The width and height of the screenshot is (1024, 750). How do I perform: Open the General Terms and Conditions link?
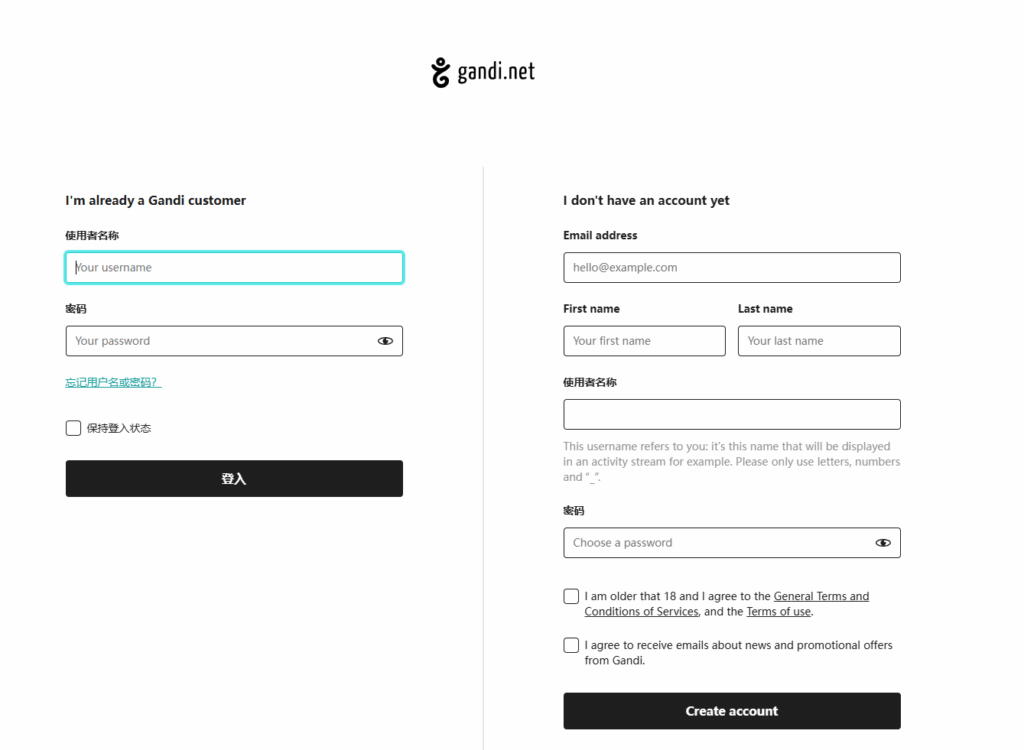[821, 597]
